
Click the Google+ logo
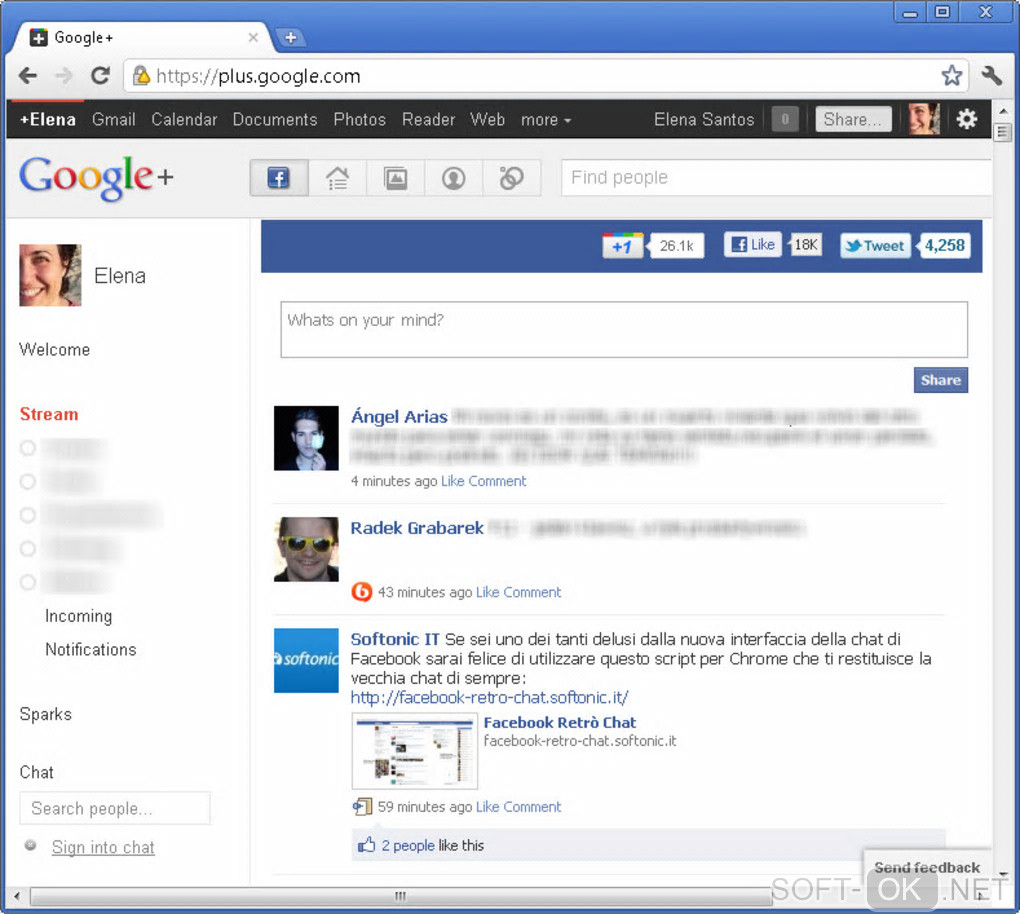(96, 177)
